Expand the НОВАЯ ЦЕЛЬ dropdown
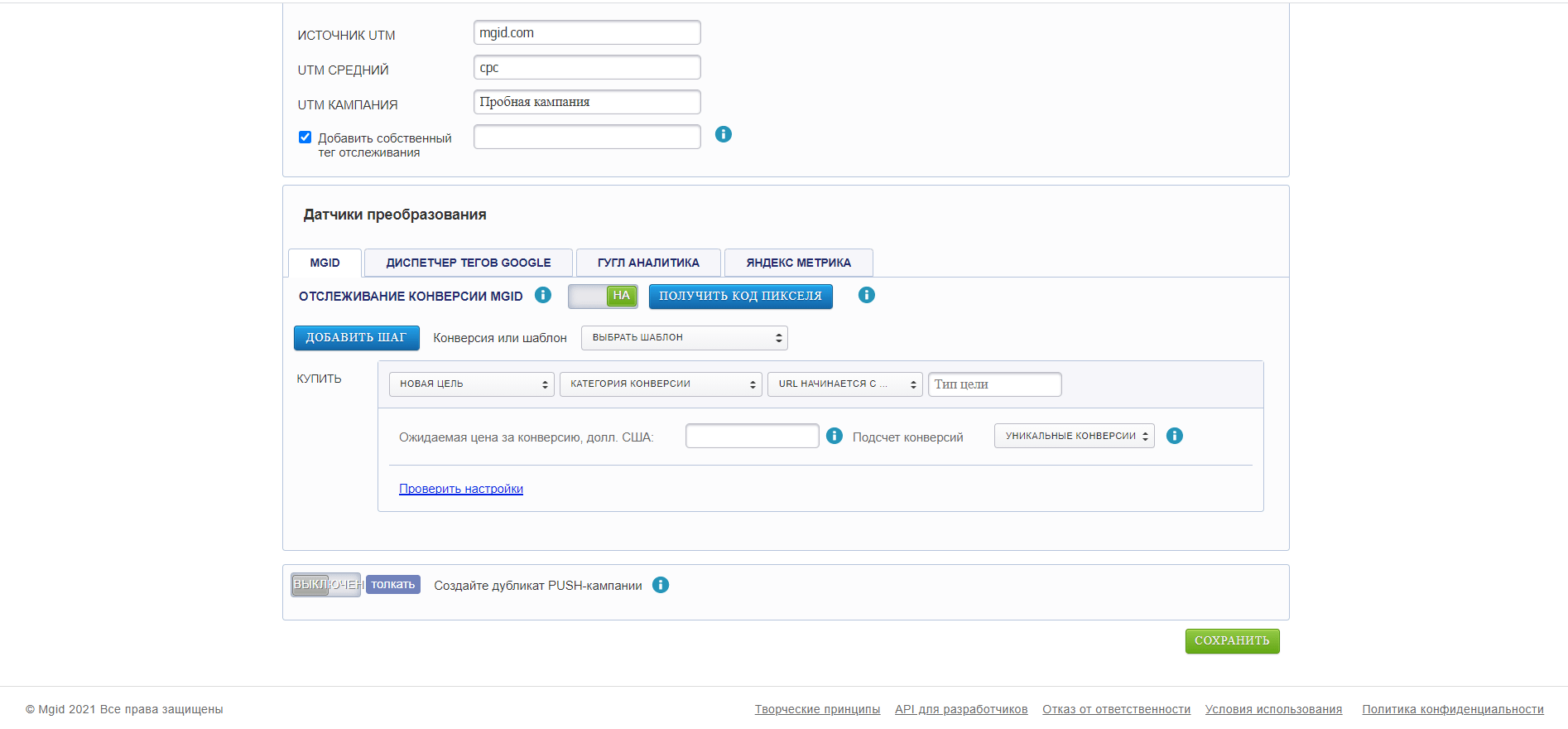The height and width of the screenshot is (729, 1568). pos(471,384)
